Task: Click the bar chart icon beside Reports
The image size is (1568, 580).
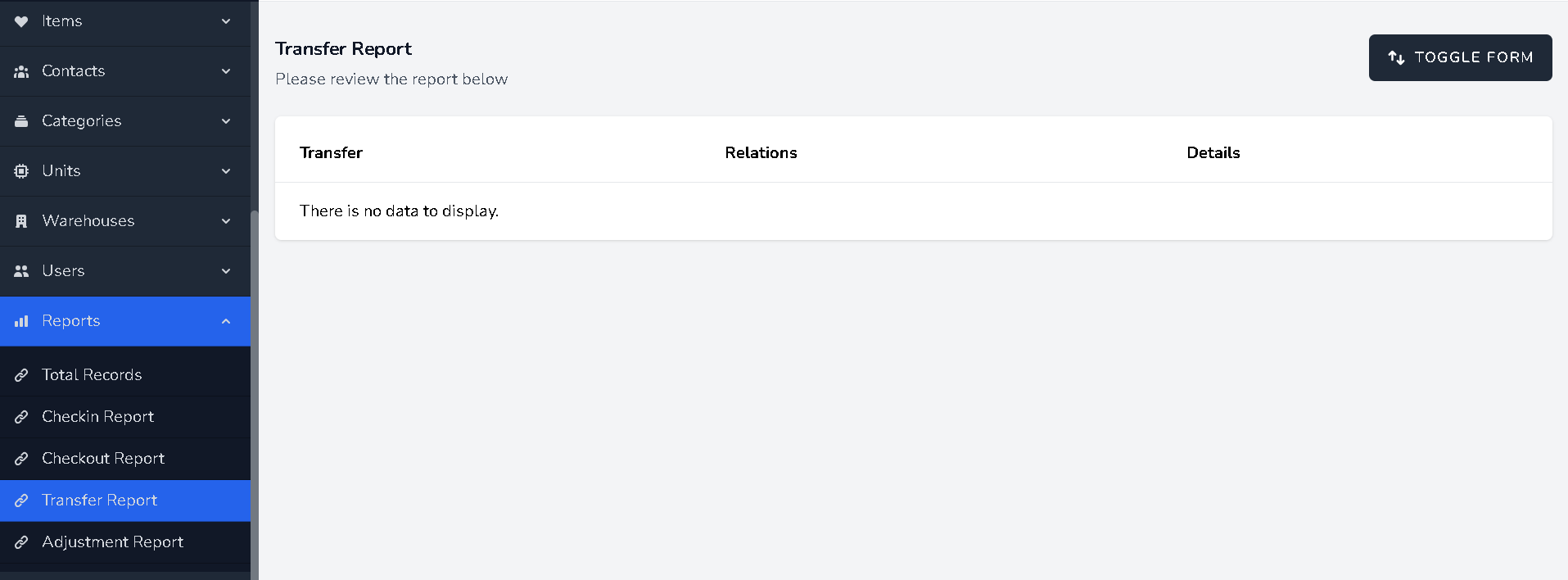Action: point(20,321)
